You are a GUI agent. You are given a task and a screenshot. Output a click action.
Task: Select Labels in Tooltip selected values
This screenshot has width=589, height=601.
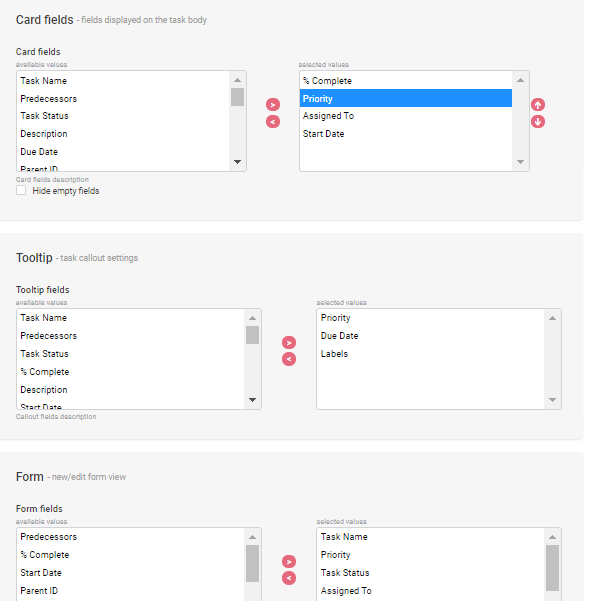tap(430, 354)
